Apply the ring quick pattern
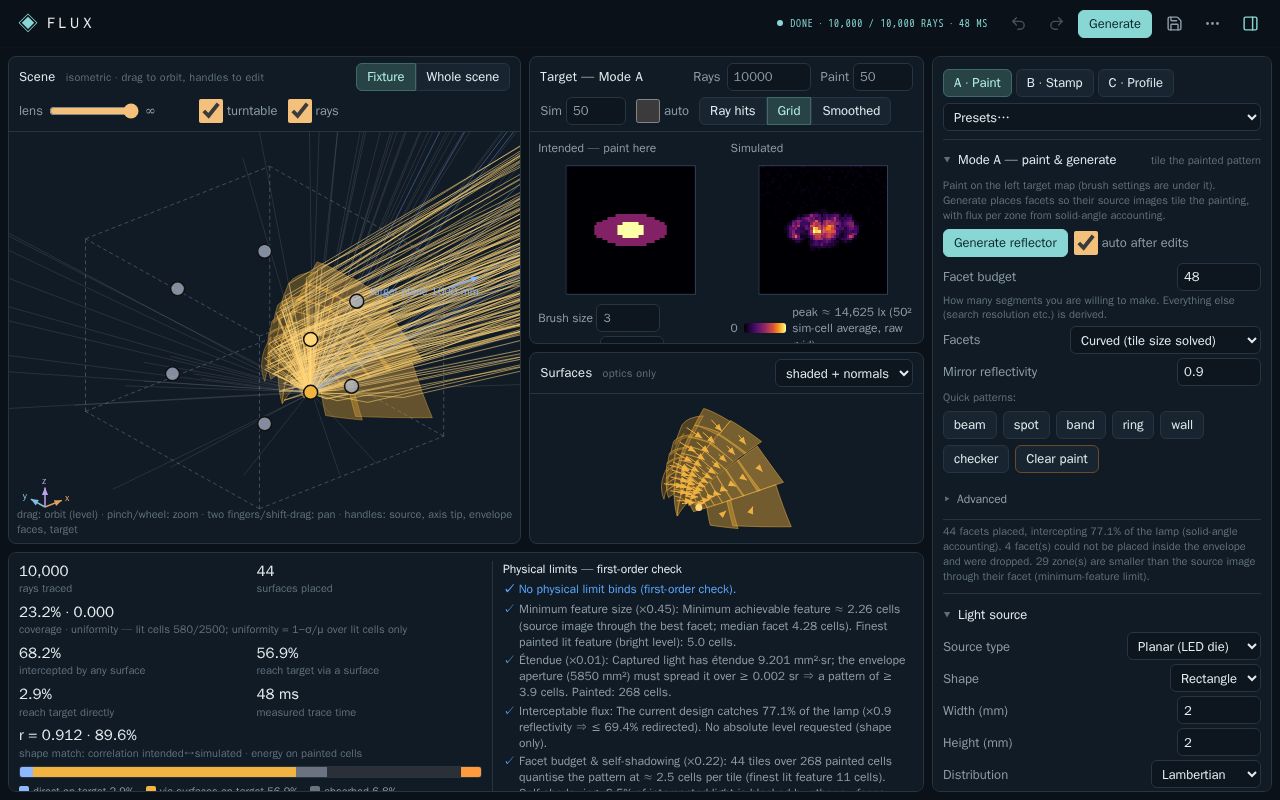This screenshot has height=800, width=1280. click(x=1133, y=425)
